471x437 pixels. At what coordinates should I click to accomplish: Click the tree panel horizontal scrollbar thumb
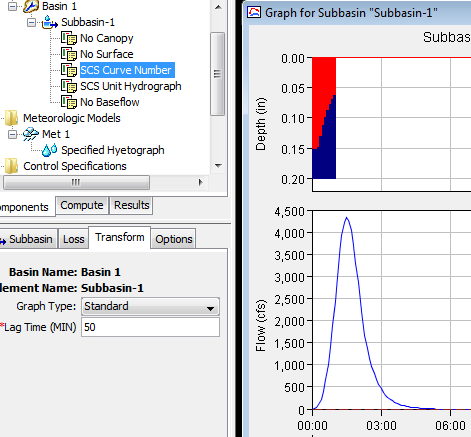[x=76, y=182]
